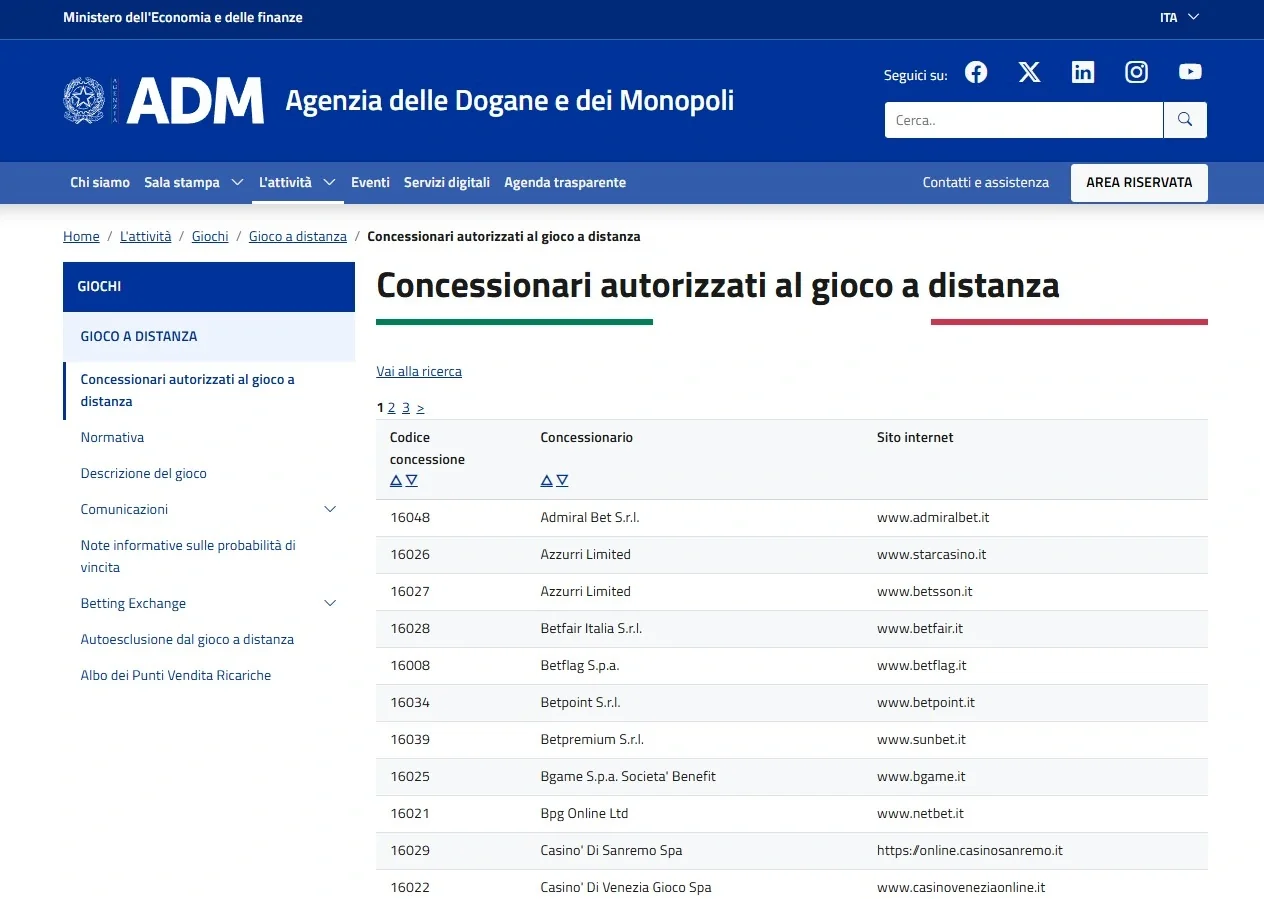Open the Instagram social icon
This screenshot has height=899, width=1264.
tap(1137, 72)
